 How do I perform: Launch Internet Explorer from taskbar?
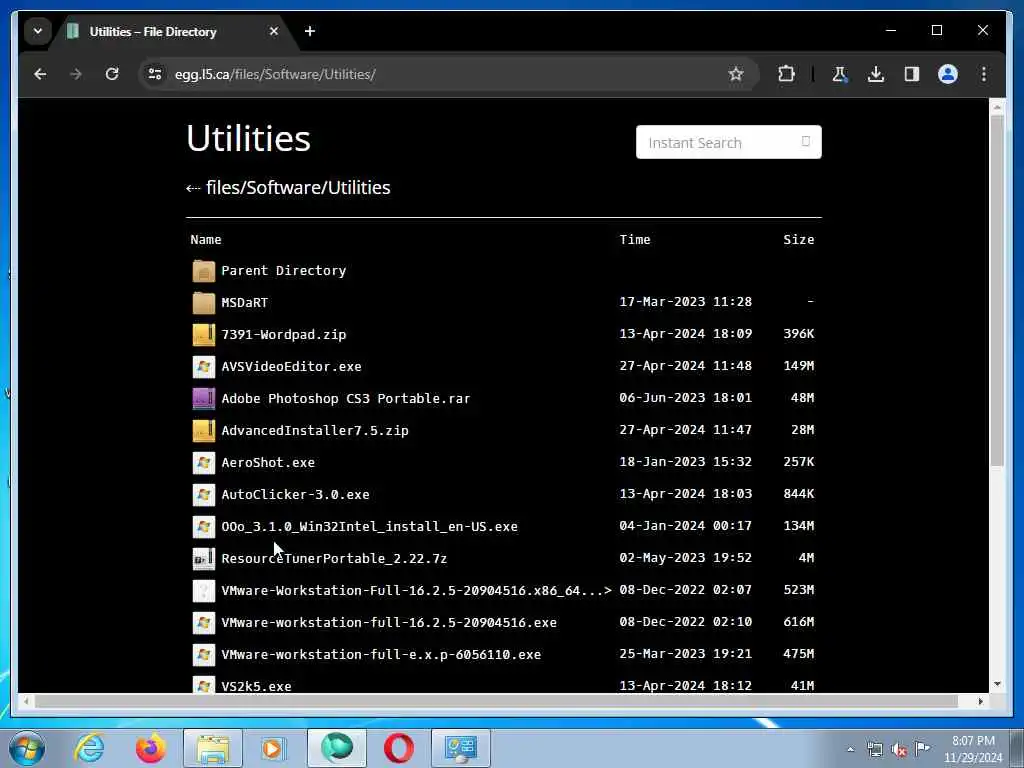[89, 748]
